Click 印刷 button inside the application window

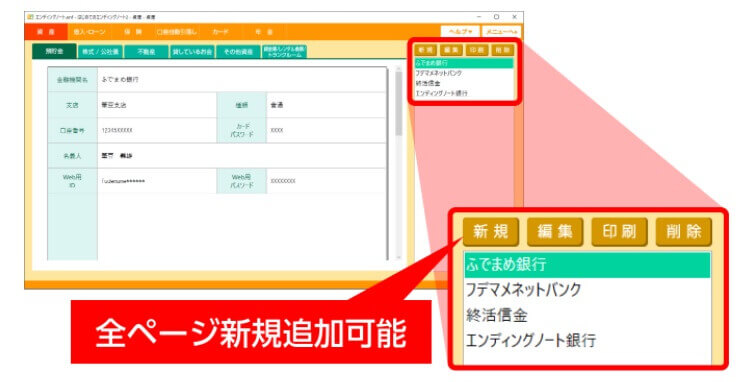coord(477,50)
